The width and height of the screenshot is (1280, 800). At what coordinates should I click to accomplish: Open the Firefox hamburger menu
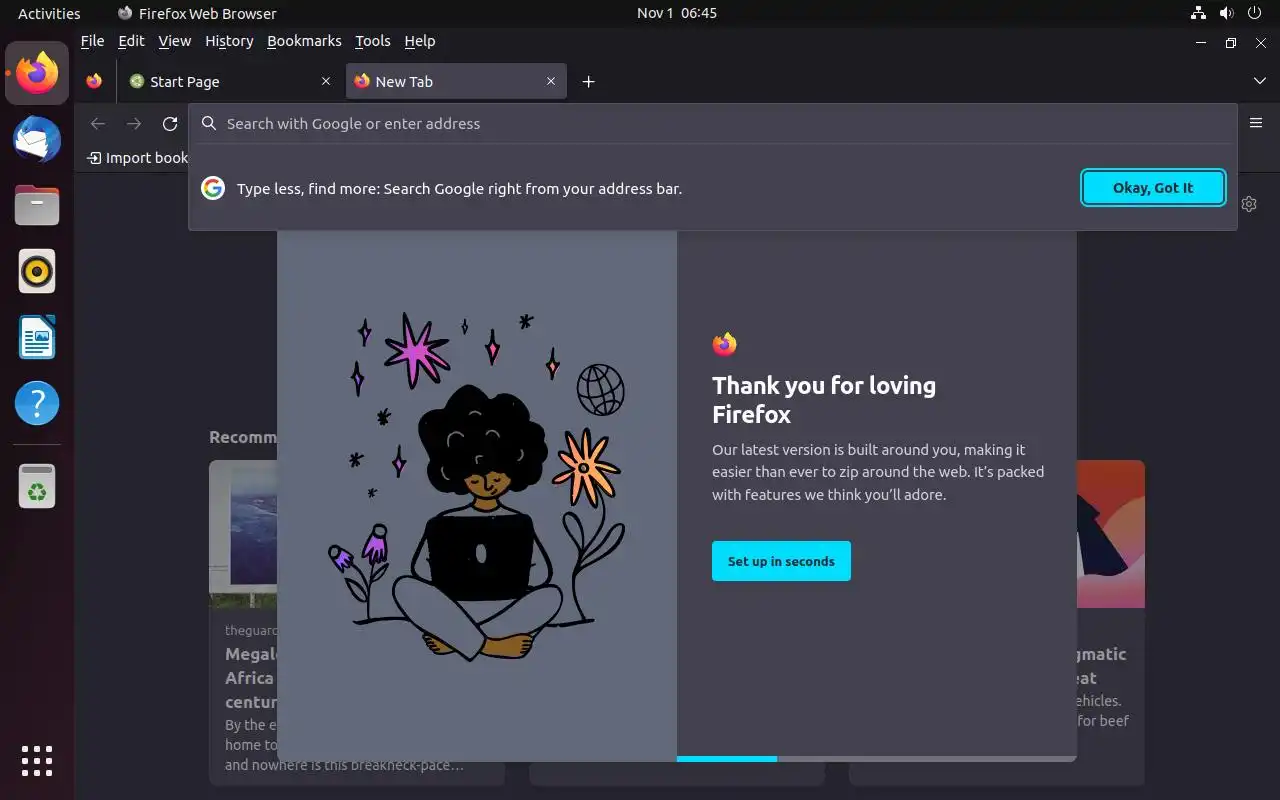[1256, 123]
